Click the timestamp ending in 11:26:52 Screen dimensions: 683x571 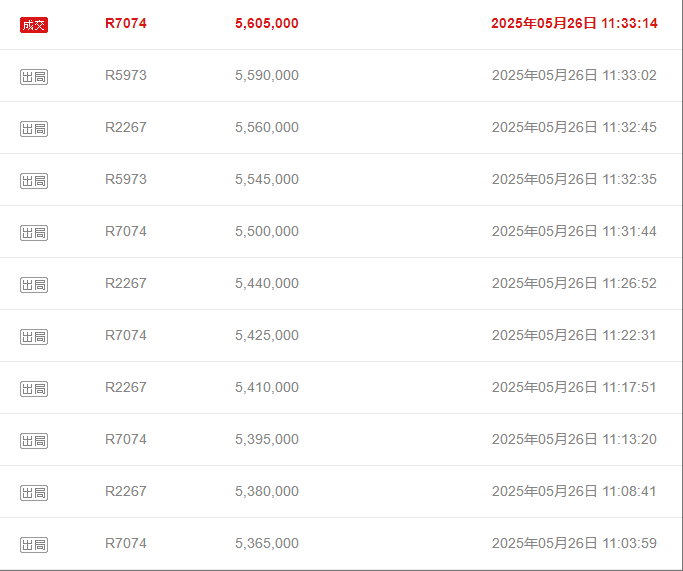tap(574, 283)
